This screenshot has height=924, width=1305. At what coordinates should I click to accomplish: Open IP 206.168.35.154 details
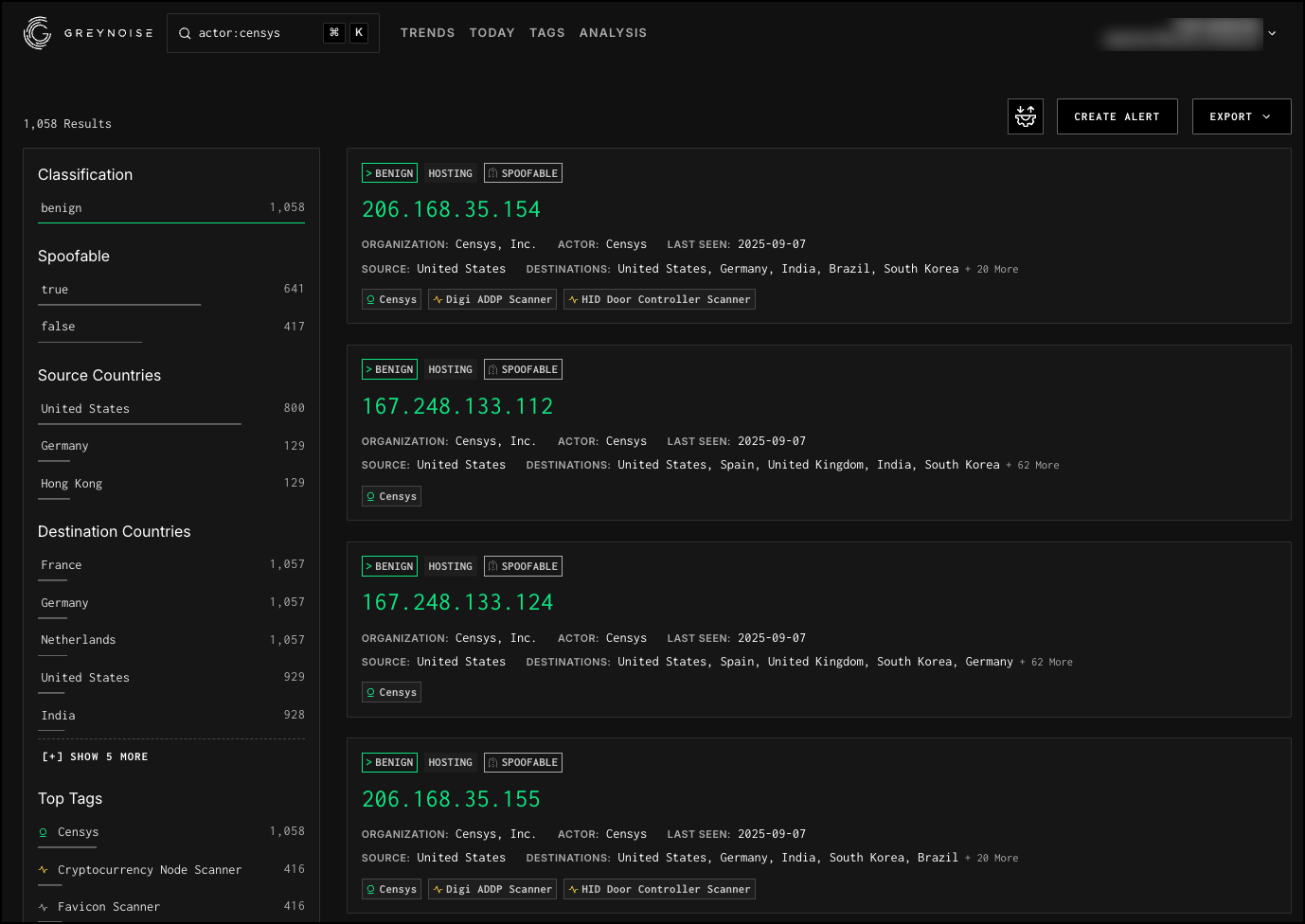pos(451,209)
